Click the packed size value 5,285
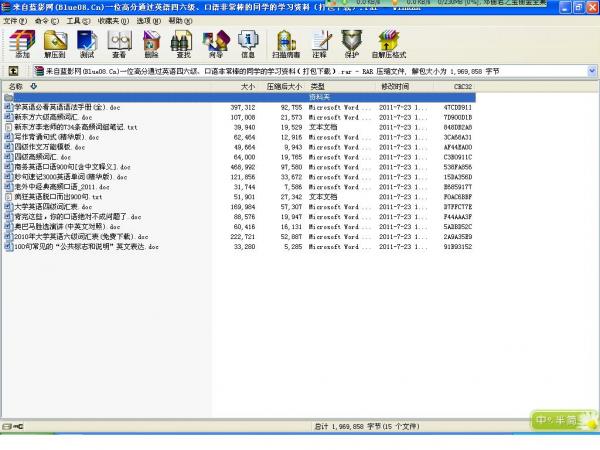 coord(293,246)
